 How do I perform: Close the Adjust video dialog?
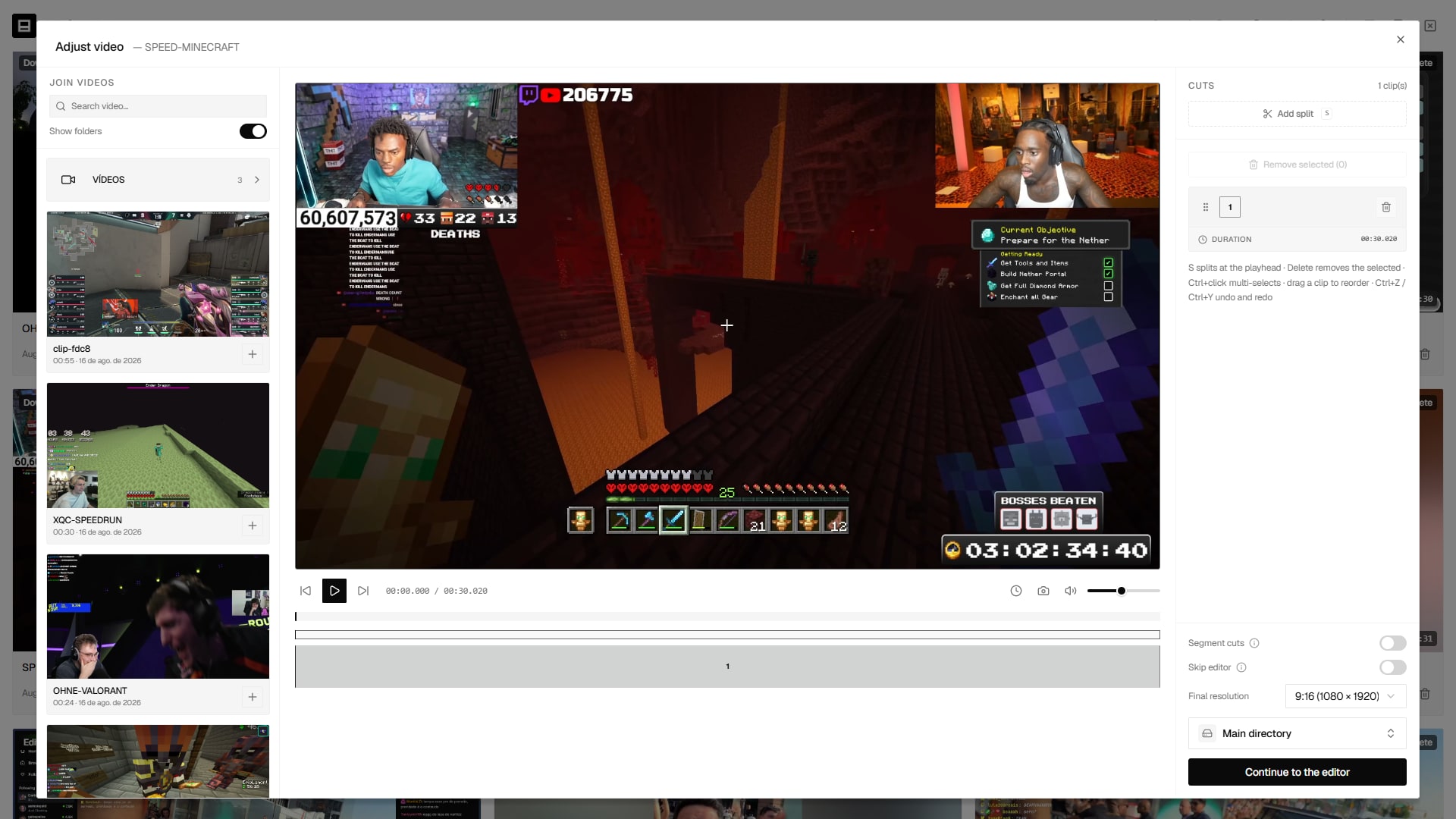click(x=1400, y=39)
